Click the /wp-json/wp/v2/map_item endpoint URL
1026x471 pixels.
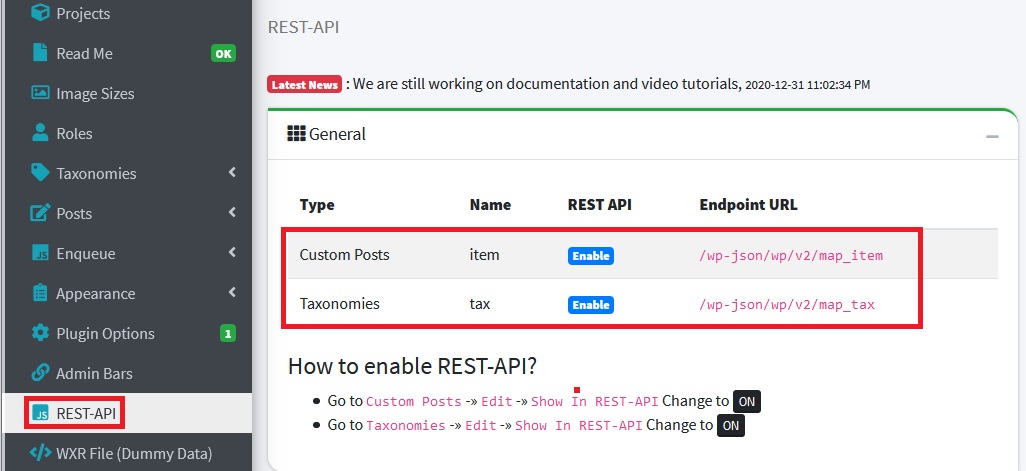[x=791, y=256]
